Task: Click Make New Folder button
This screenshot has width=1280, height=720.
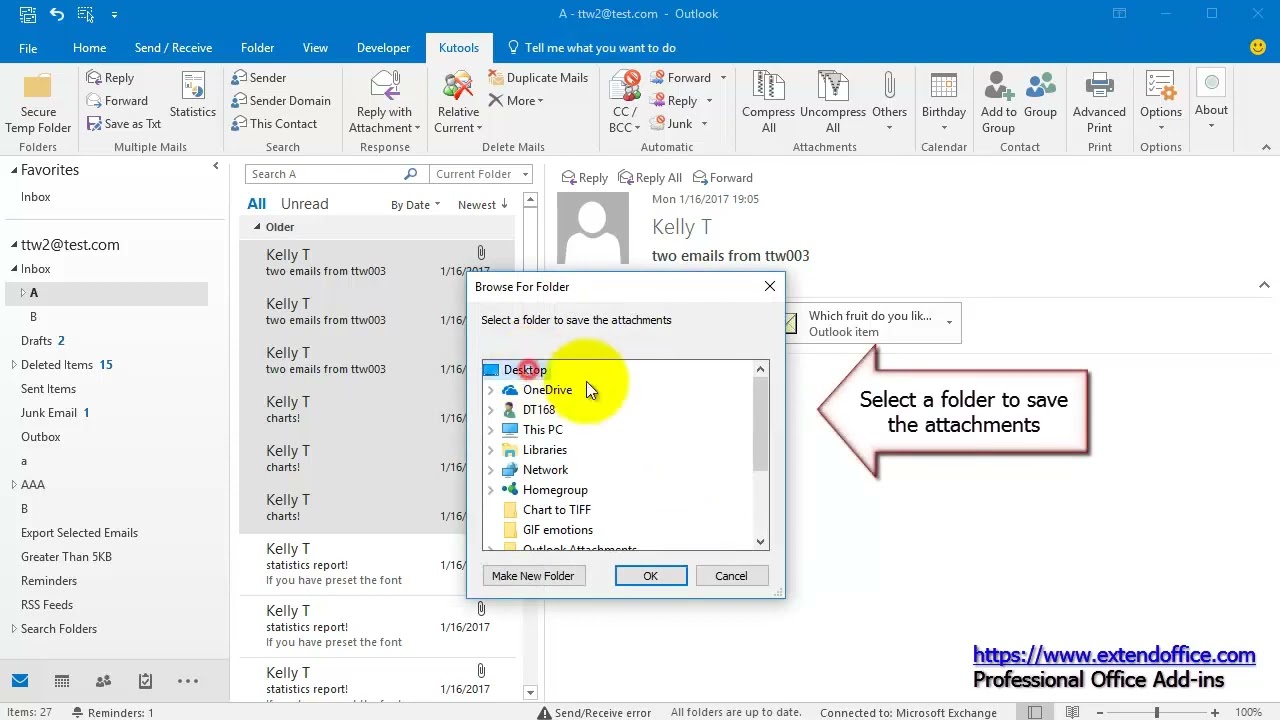Action: tap(533, 576)
